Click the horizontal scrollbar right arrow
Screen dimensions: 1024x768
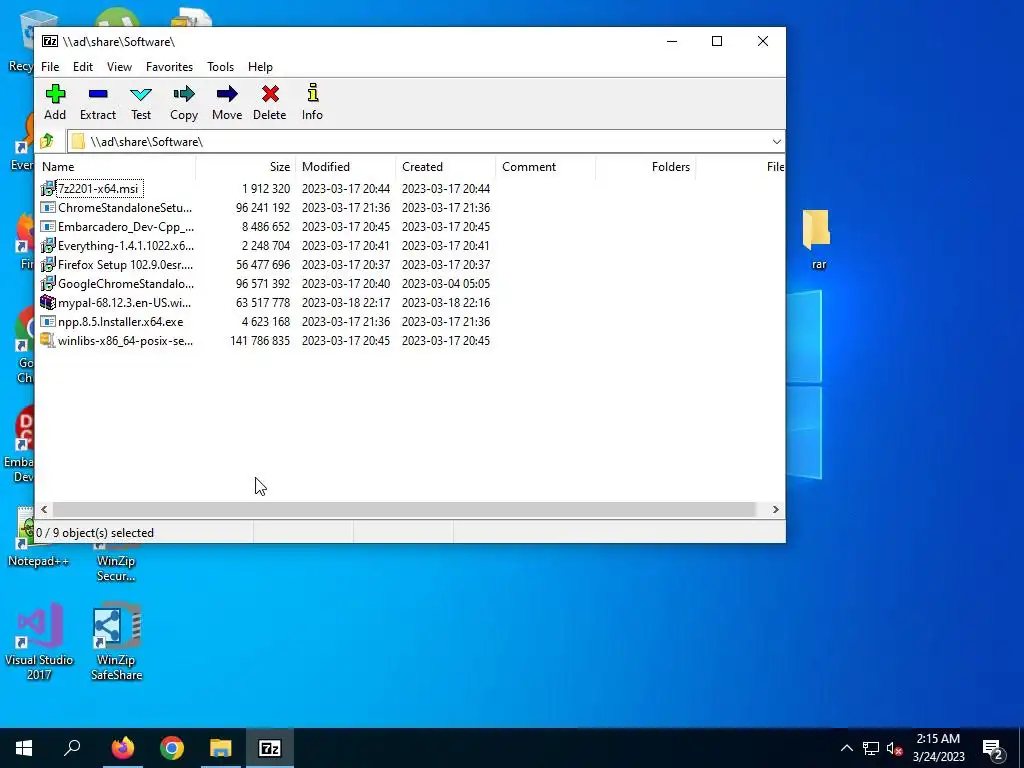point(775,509)
